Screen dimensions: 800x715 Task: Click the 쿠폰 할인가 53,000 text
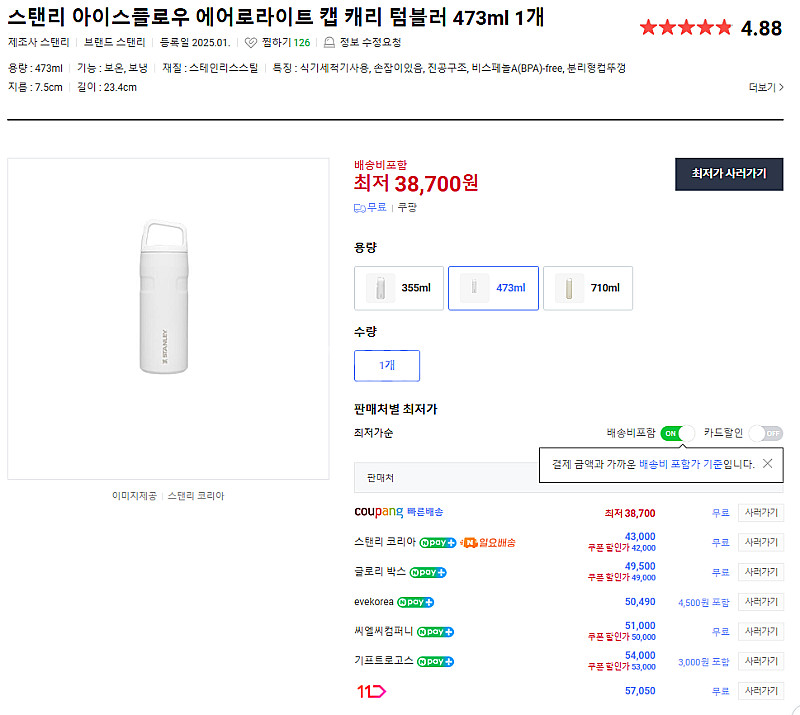621,667
